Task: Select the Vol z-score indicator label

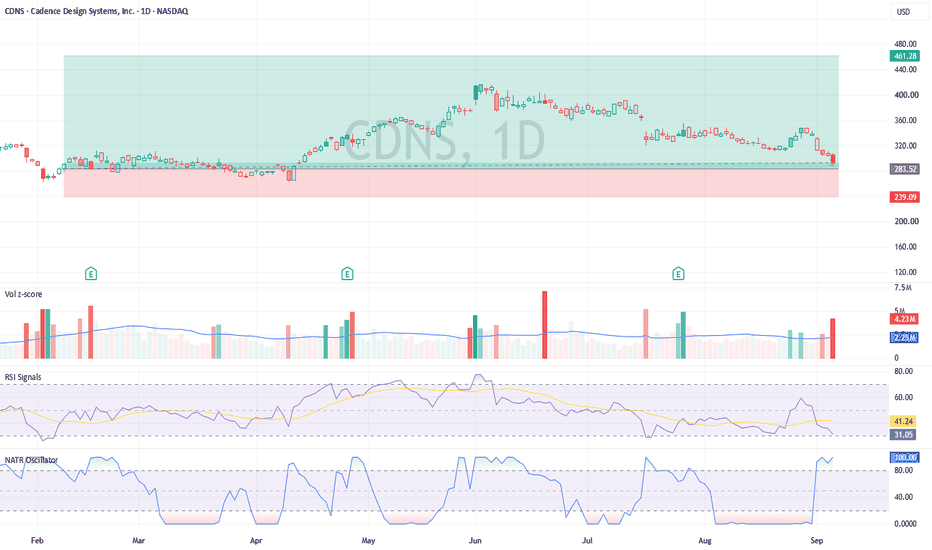Action: point(24,294)
